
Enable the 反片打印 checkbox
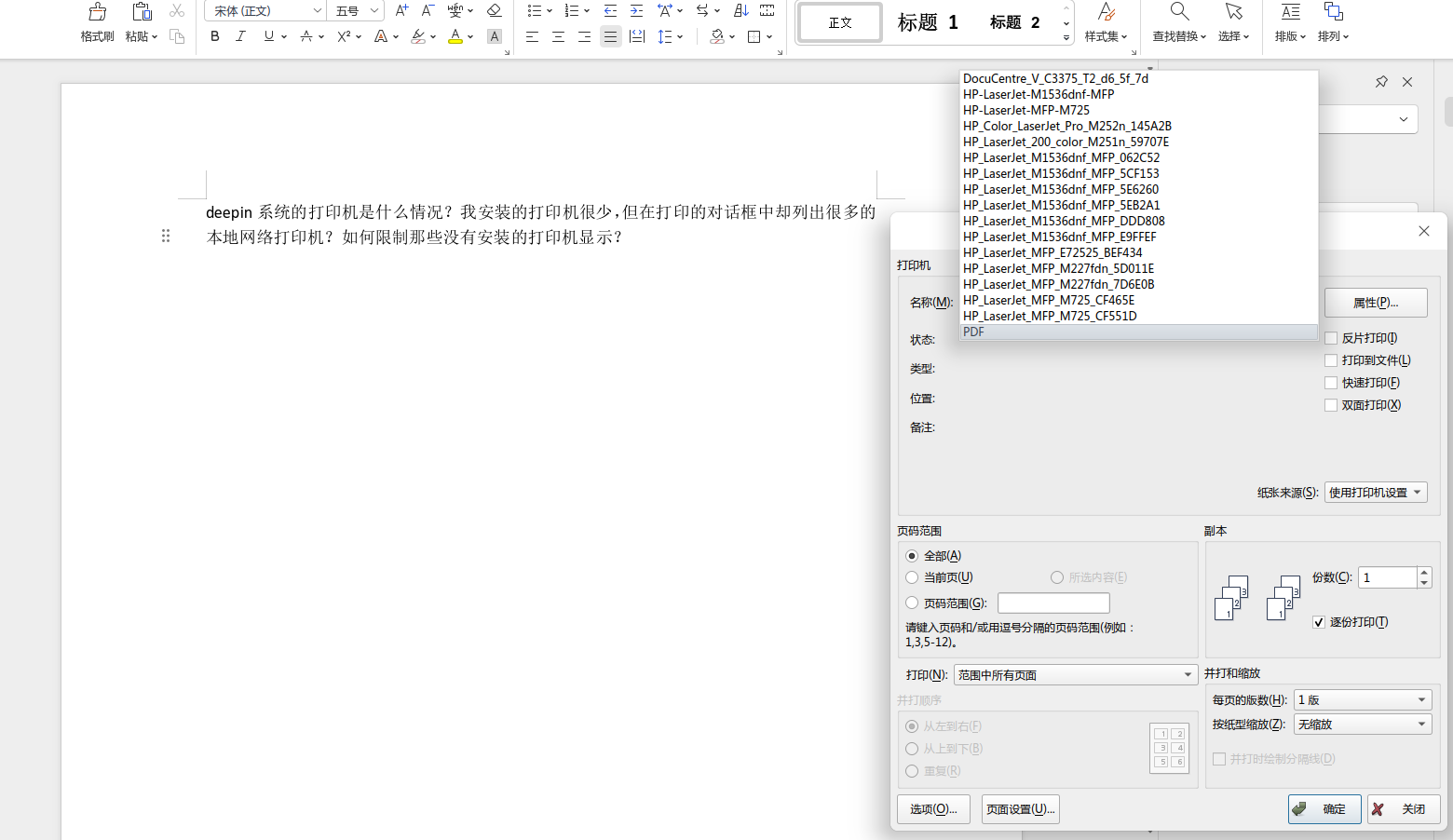(x=1331, y=338)
